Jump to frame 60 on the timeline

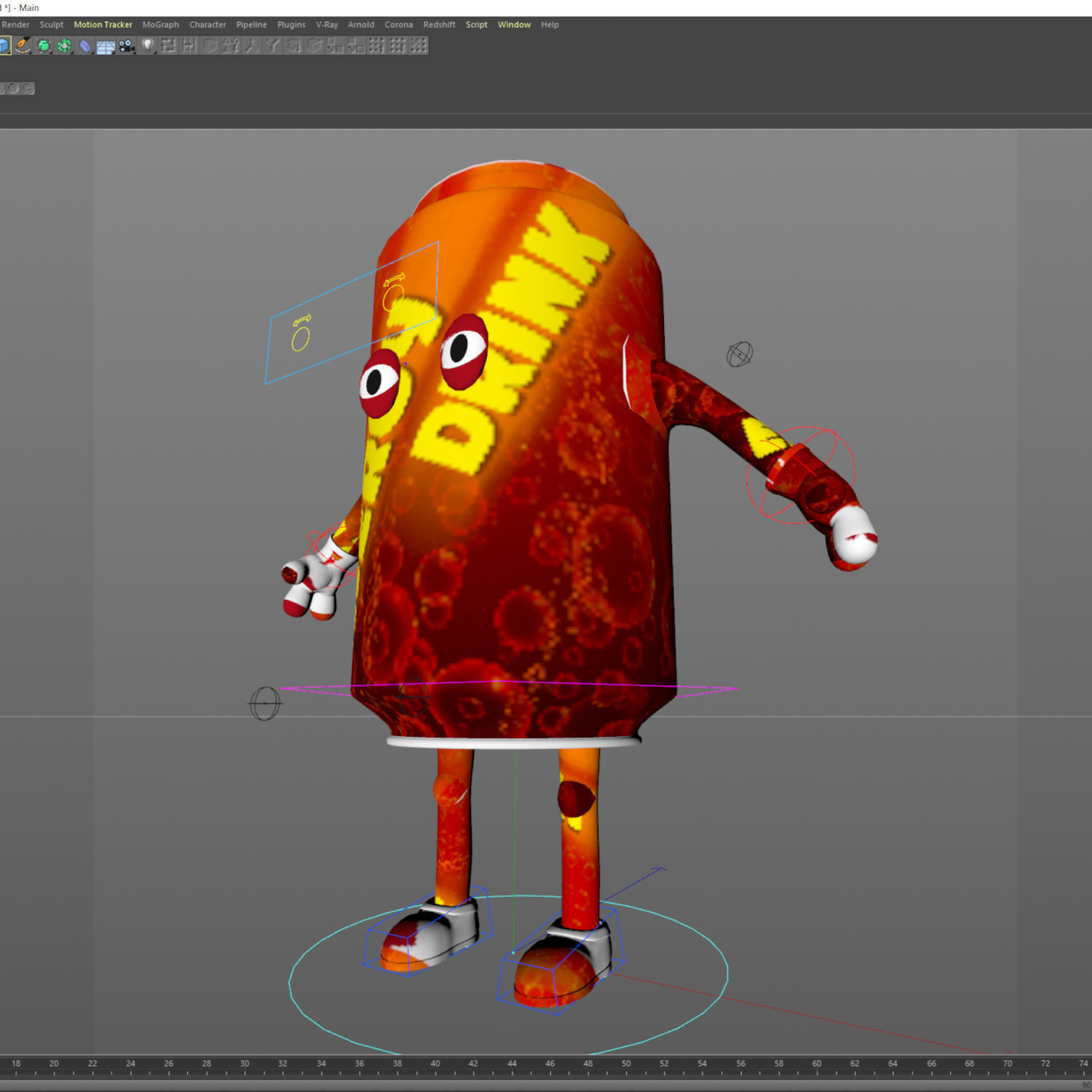817,1064
